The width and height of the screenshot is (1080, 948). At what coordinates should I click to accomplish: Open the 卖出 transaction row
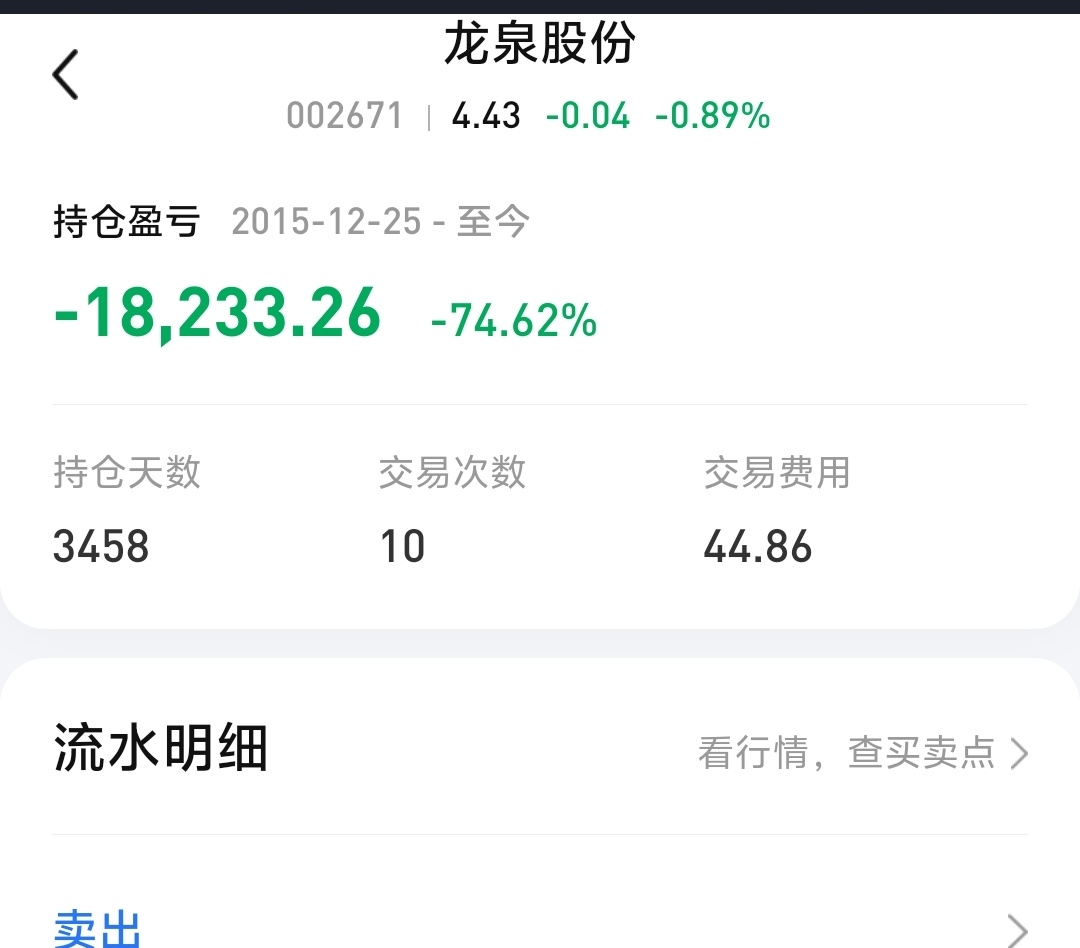pos(540,929)
